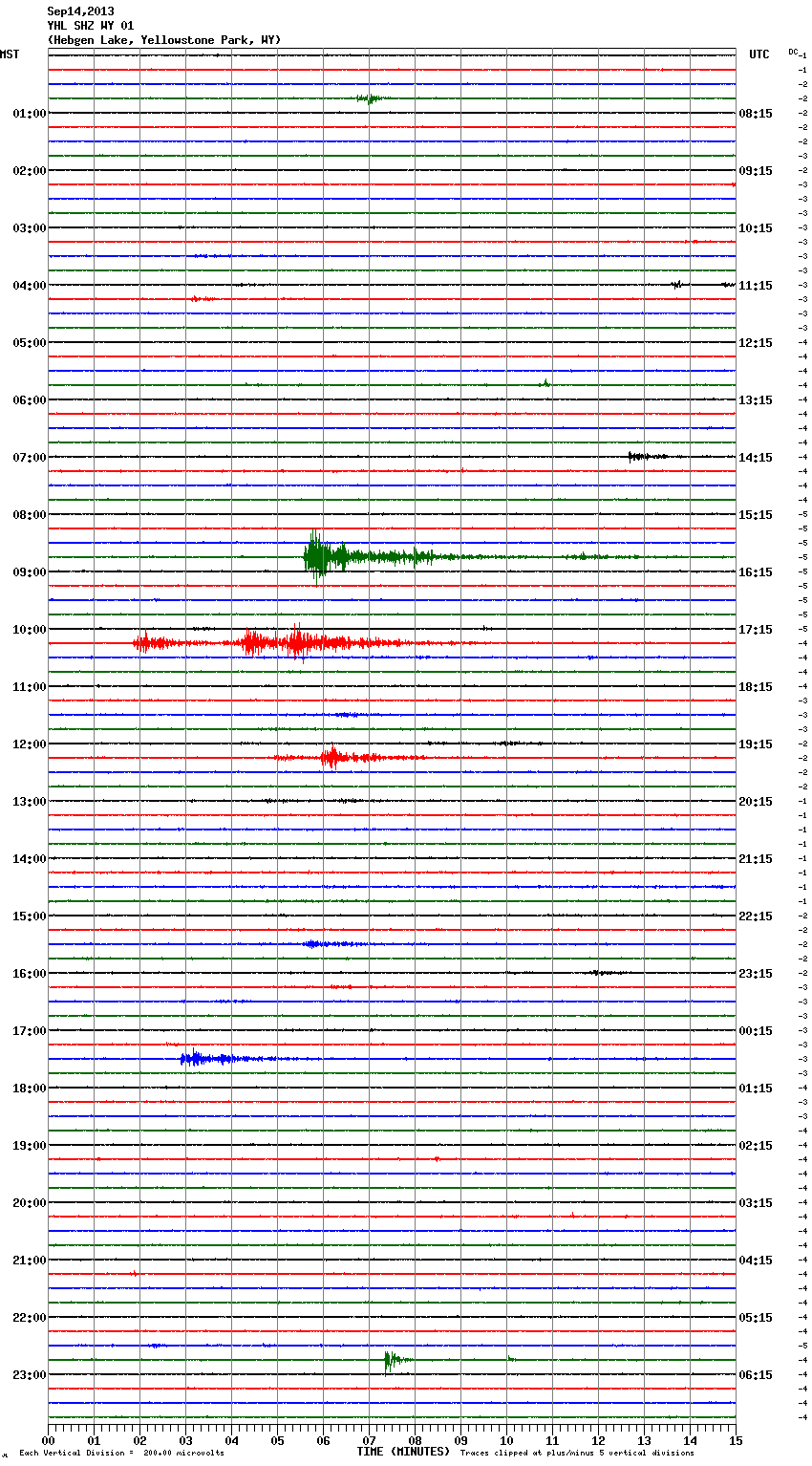Click the DC column header
The height and width of the screenshot is (1466, 812).
tap(793, 52)
